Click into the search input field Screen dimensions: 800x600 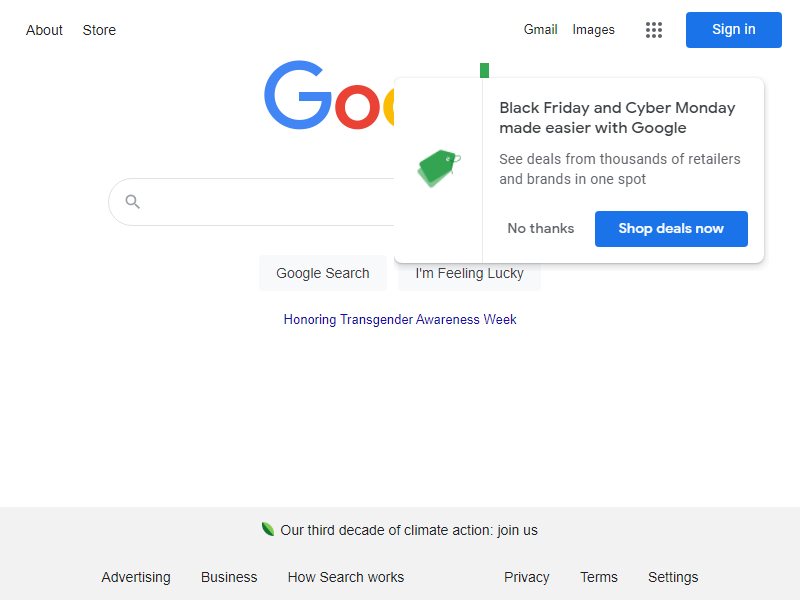coord(270,202)
